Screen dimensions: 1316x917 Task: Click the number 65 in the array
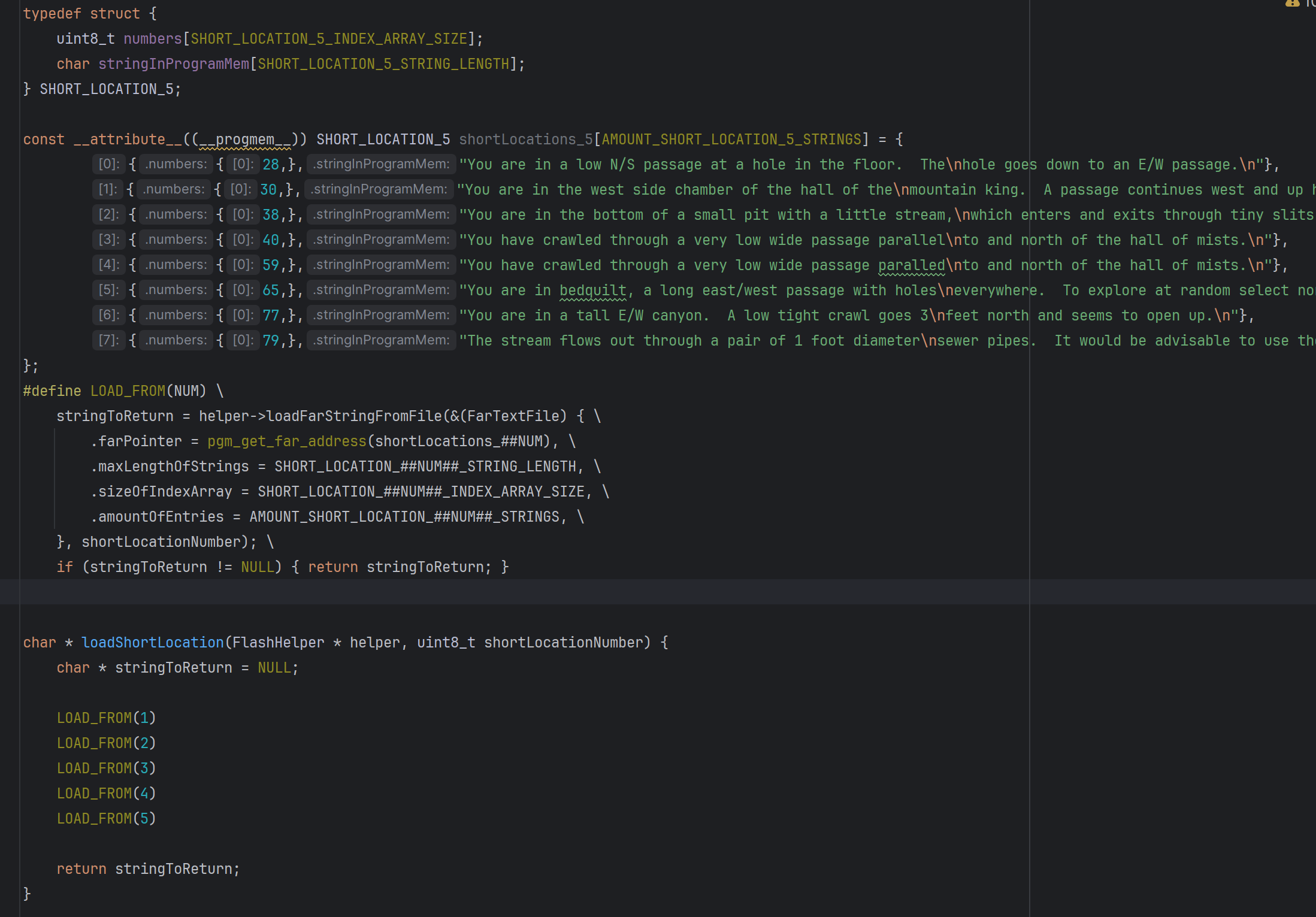(270, 290)
